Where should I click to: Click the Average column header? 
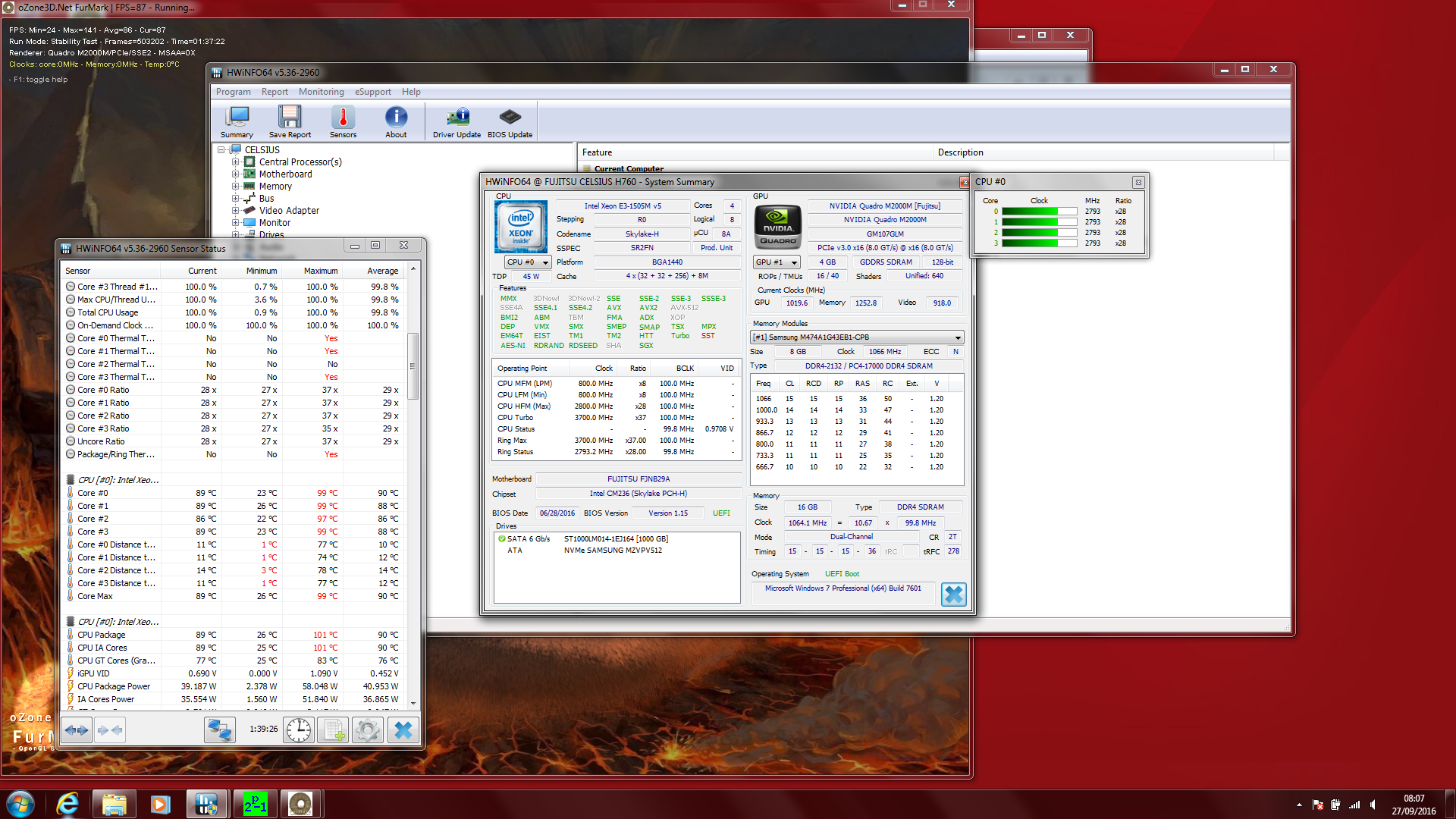372,271
